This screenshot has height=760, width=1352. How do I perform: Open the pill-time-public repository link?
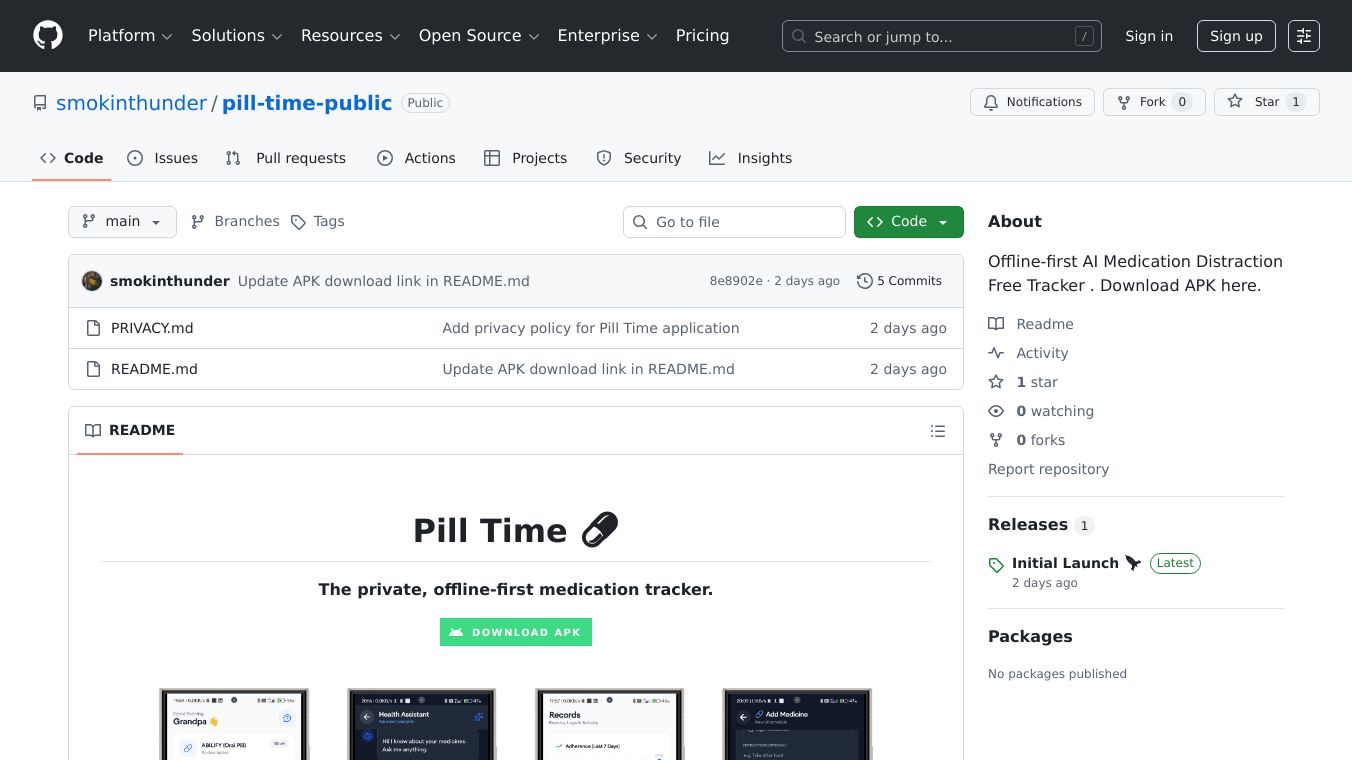(307, 103)
